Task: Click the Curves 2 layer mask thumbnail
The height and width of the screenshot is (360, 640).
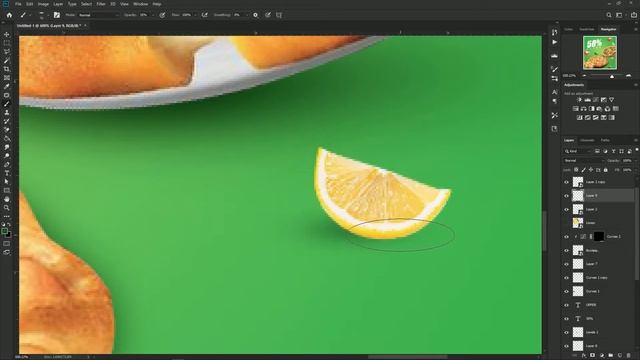Action: pos(598,237)
